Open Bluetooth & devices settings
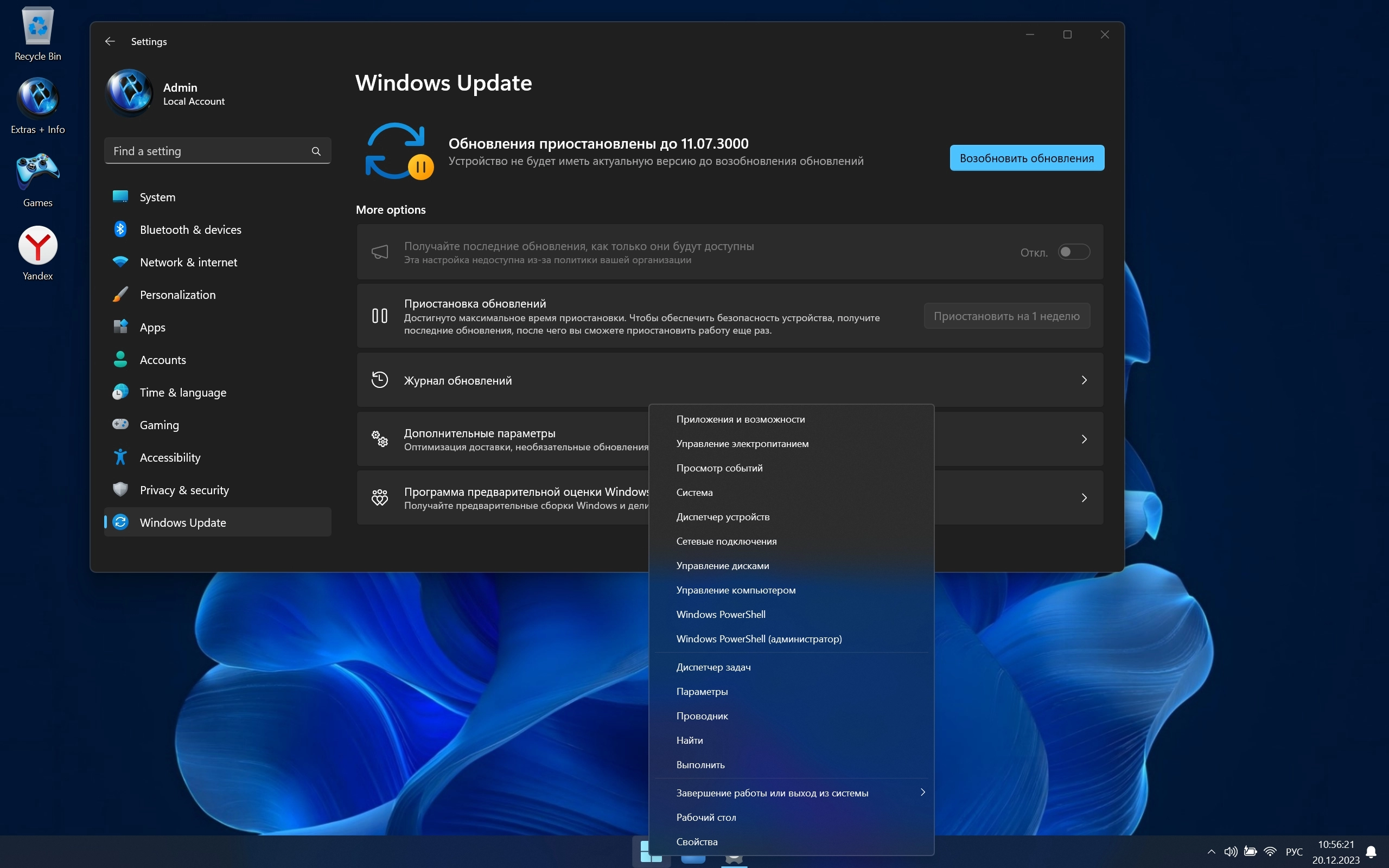The image size is (1389, 868). point(190,229)
